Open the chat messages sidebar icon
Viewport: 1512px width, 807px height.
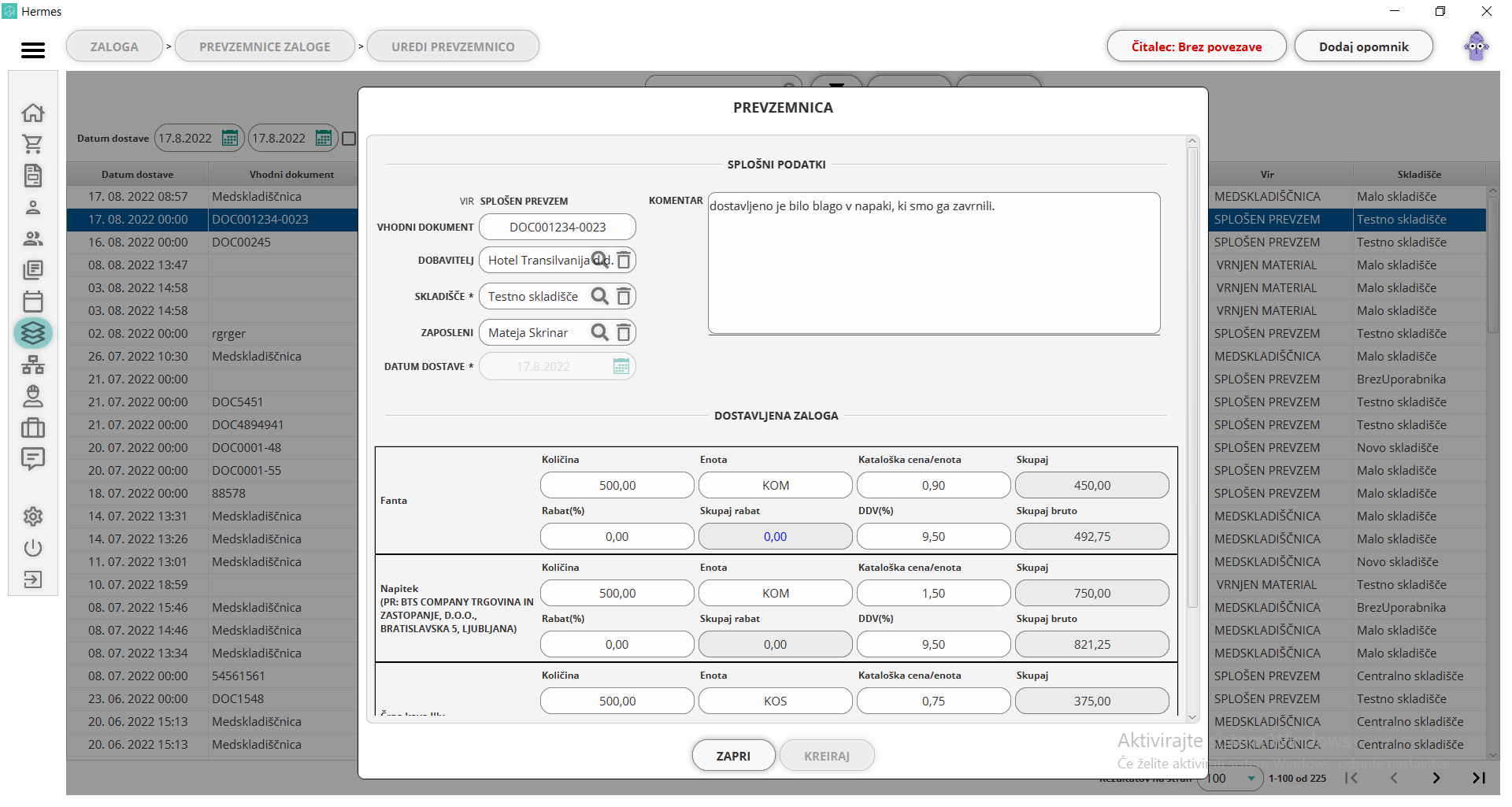tap(33, 459)
